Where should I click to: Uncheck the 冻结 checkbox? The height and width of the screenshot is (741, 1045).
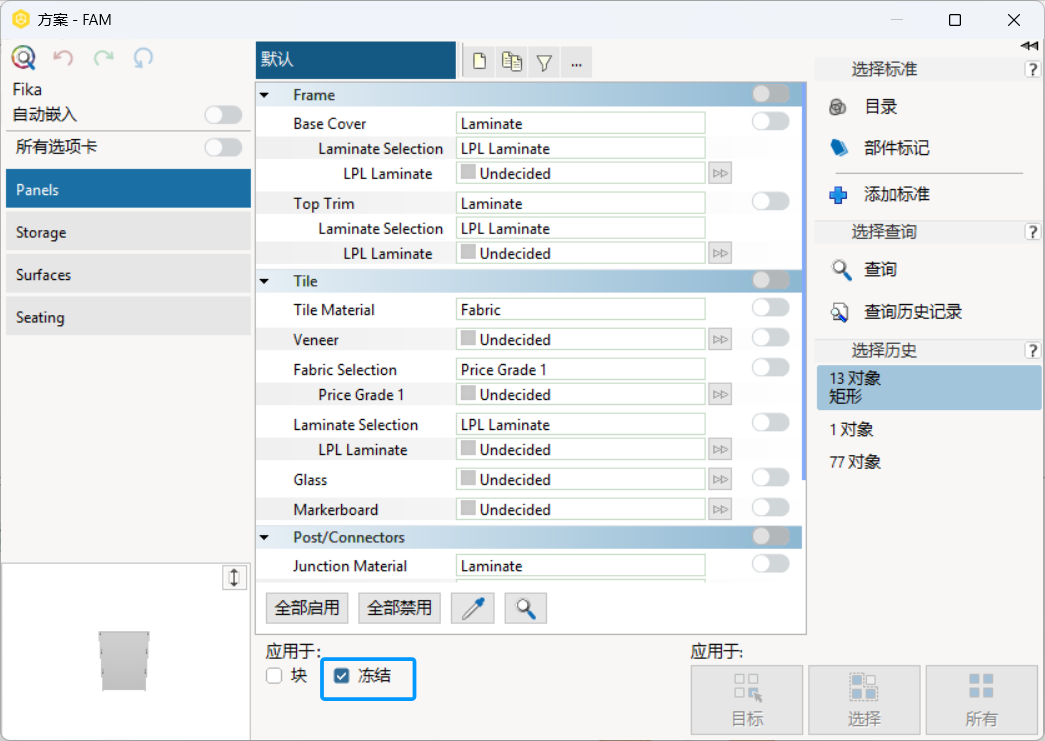point(341,676)
